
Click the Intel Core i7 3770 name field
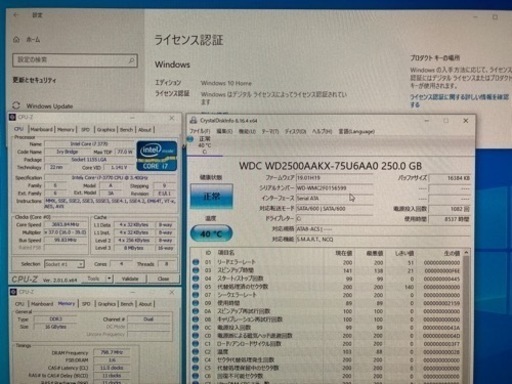[89, 144]
